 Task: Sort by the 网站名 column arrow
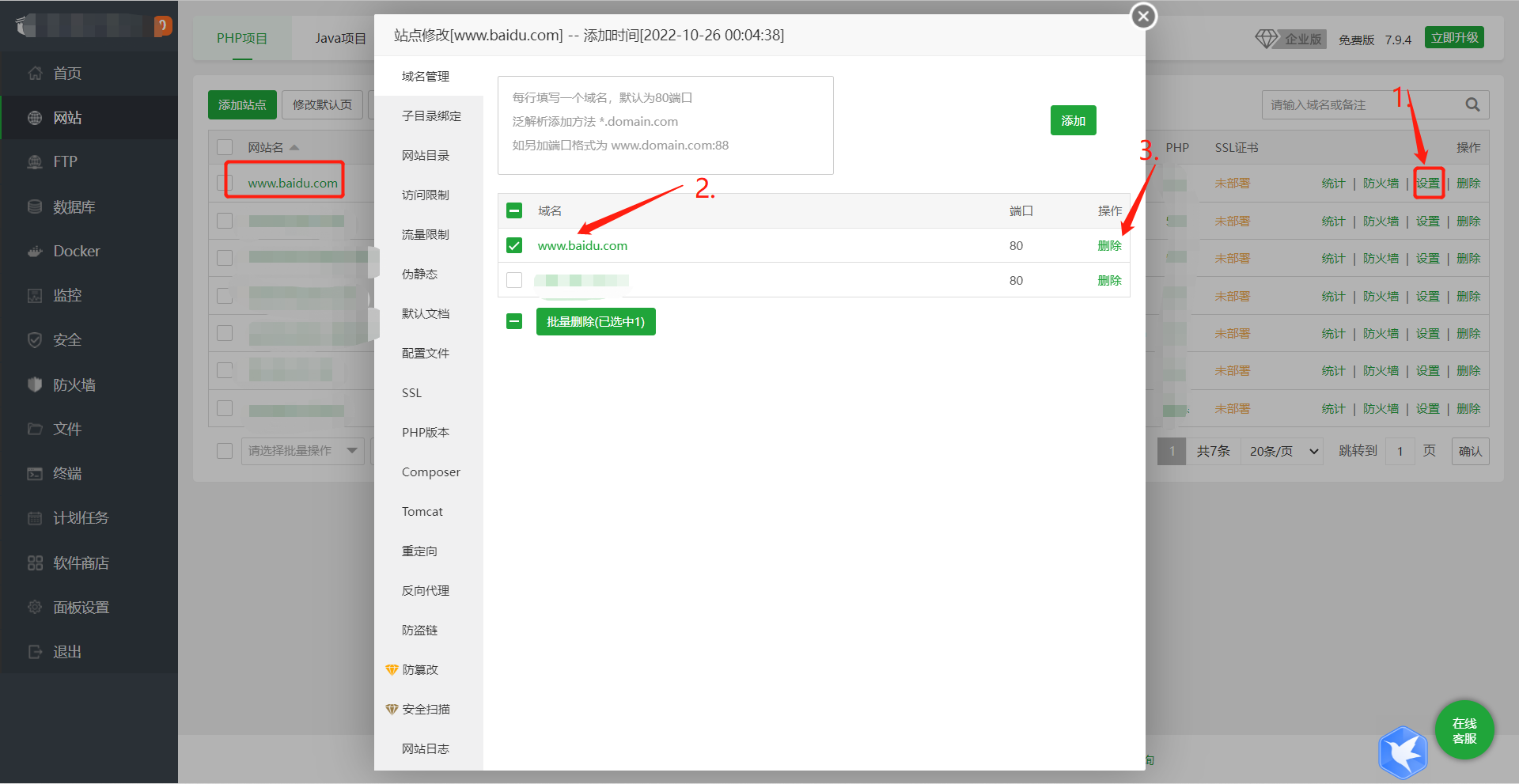[x=294, y=148]
